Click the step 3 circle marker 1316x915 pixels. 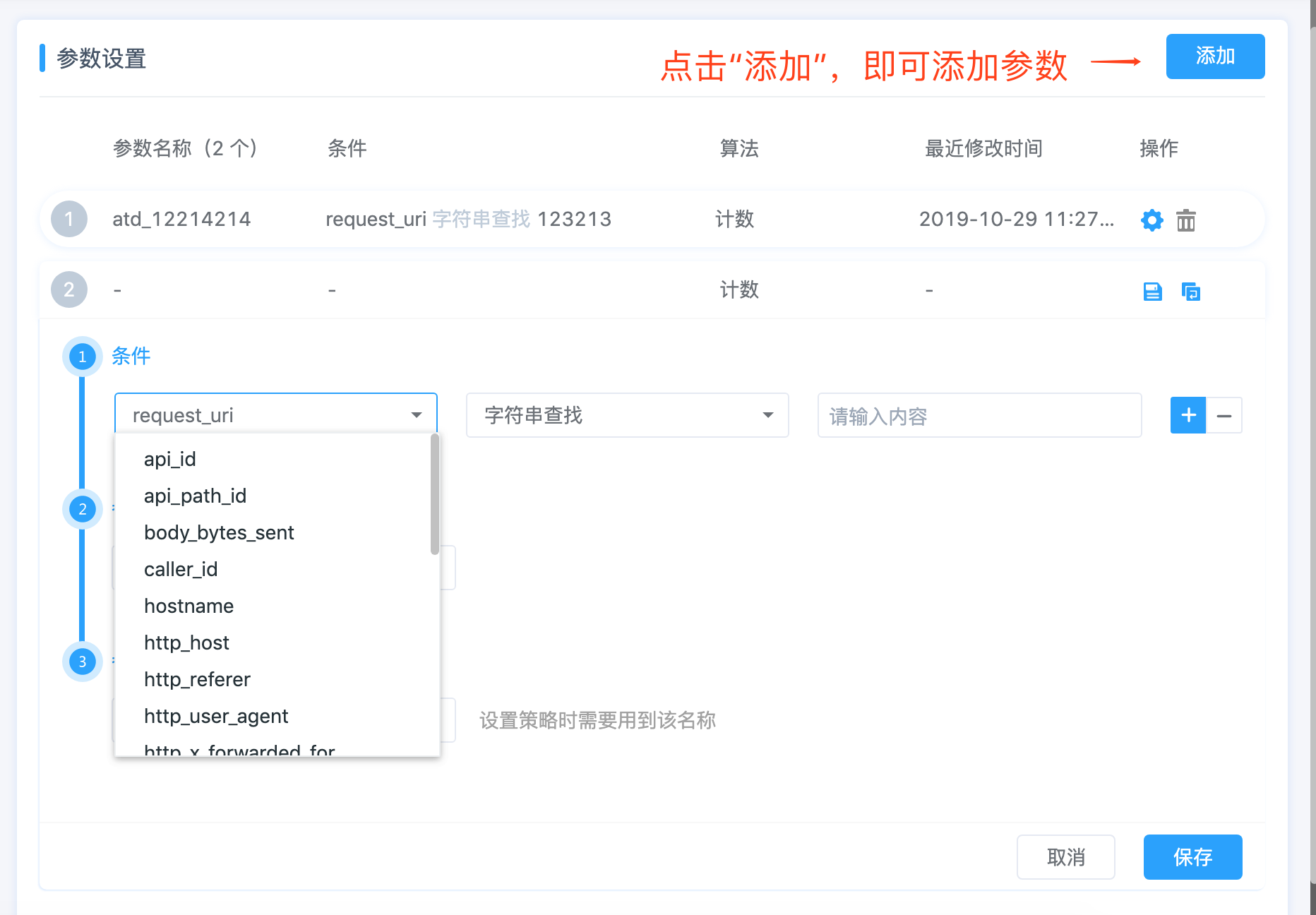[x=83, y=662]
